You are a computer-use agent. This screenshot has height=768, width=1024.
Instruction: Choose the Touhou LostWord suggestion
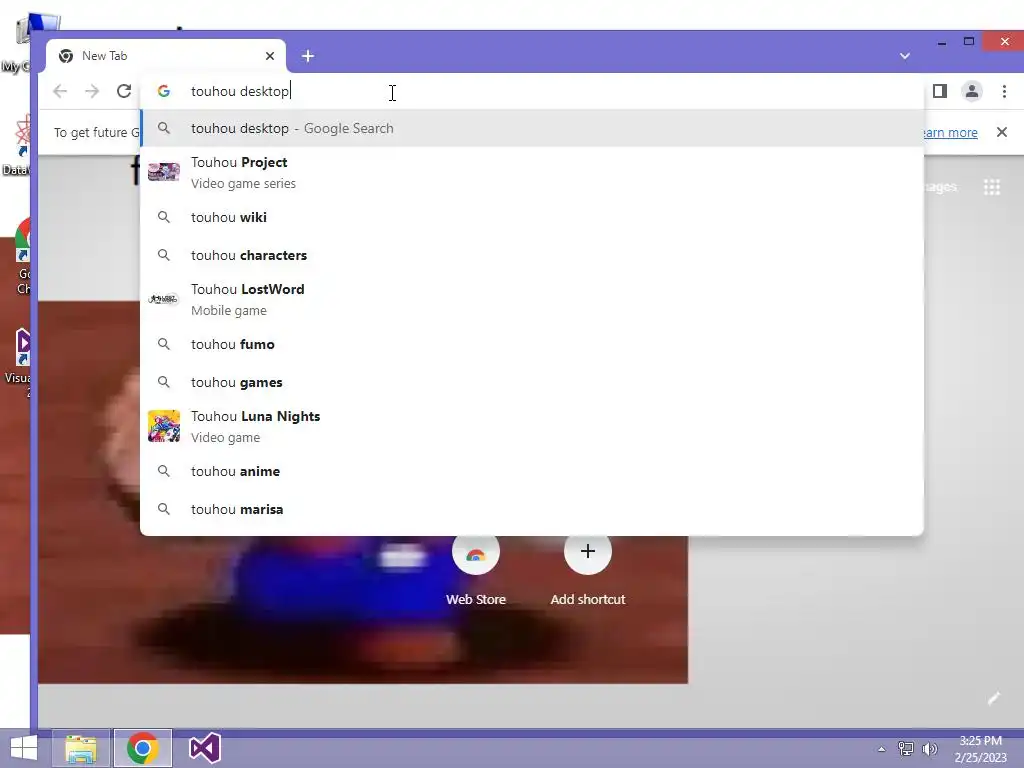(x=532, y=300)
